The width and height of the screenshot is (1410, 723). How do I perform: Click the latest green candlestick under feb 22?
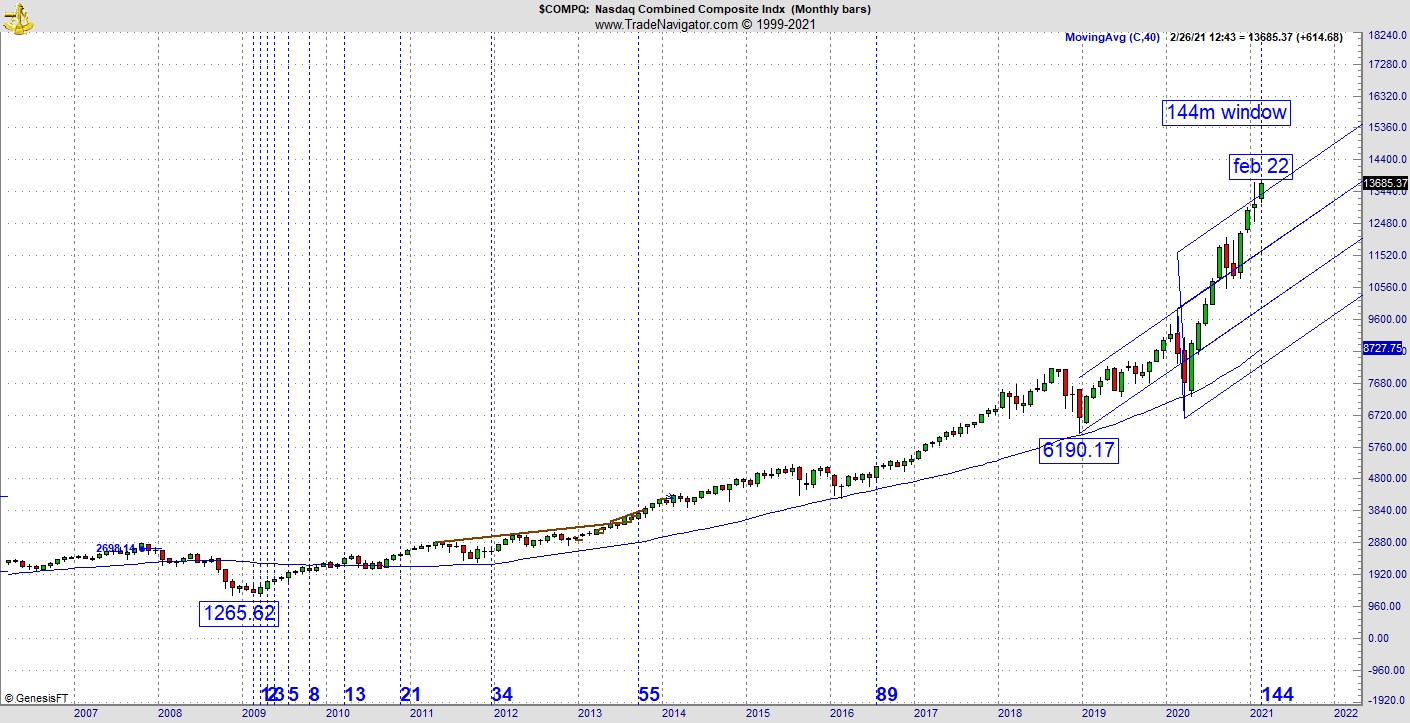coord(1261,190)
